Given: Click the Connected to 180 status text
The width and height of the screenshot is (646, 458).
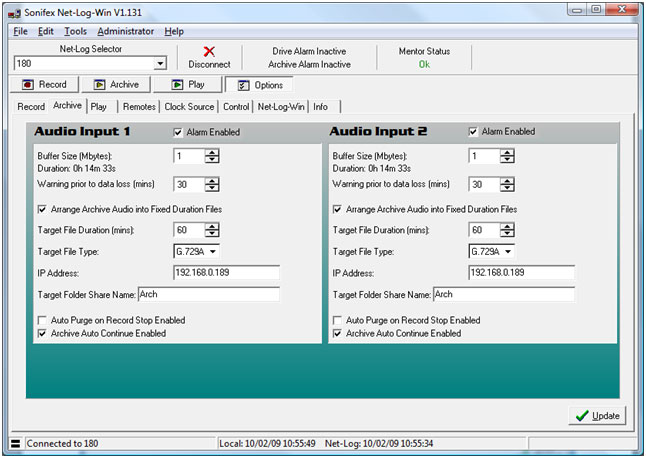Looking at the screenshot, I should coord(62,444).
